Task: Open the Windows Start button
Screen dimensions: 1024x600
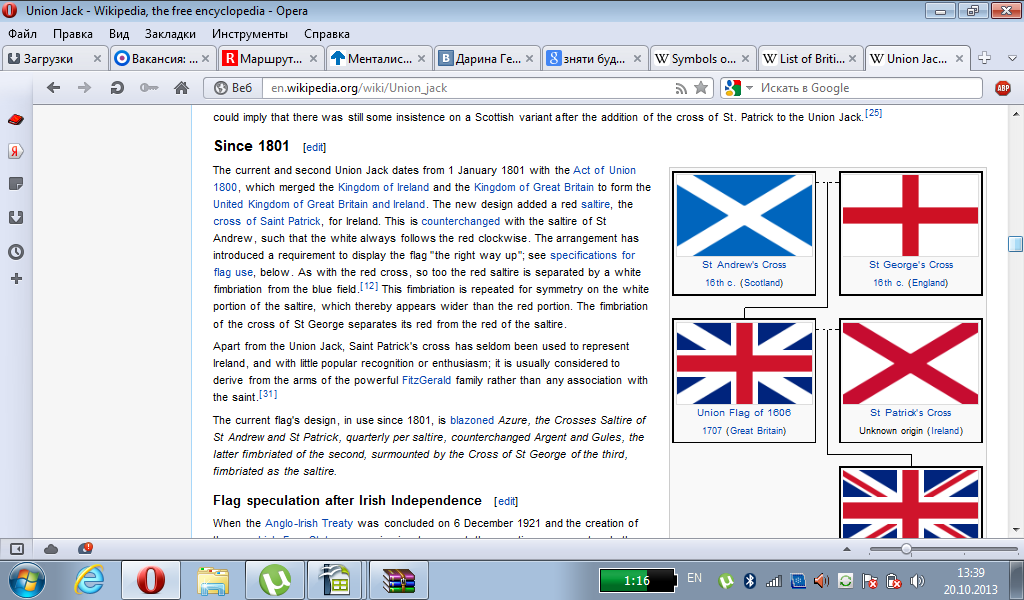Action: coord(26,580)
